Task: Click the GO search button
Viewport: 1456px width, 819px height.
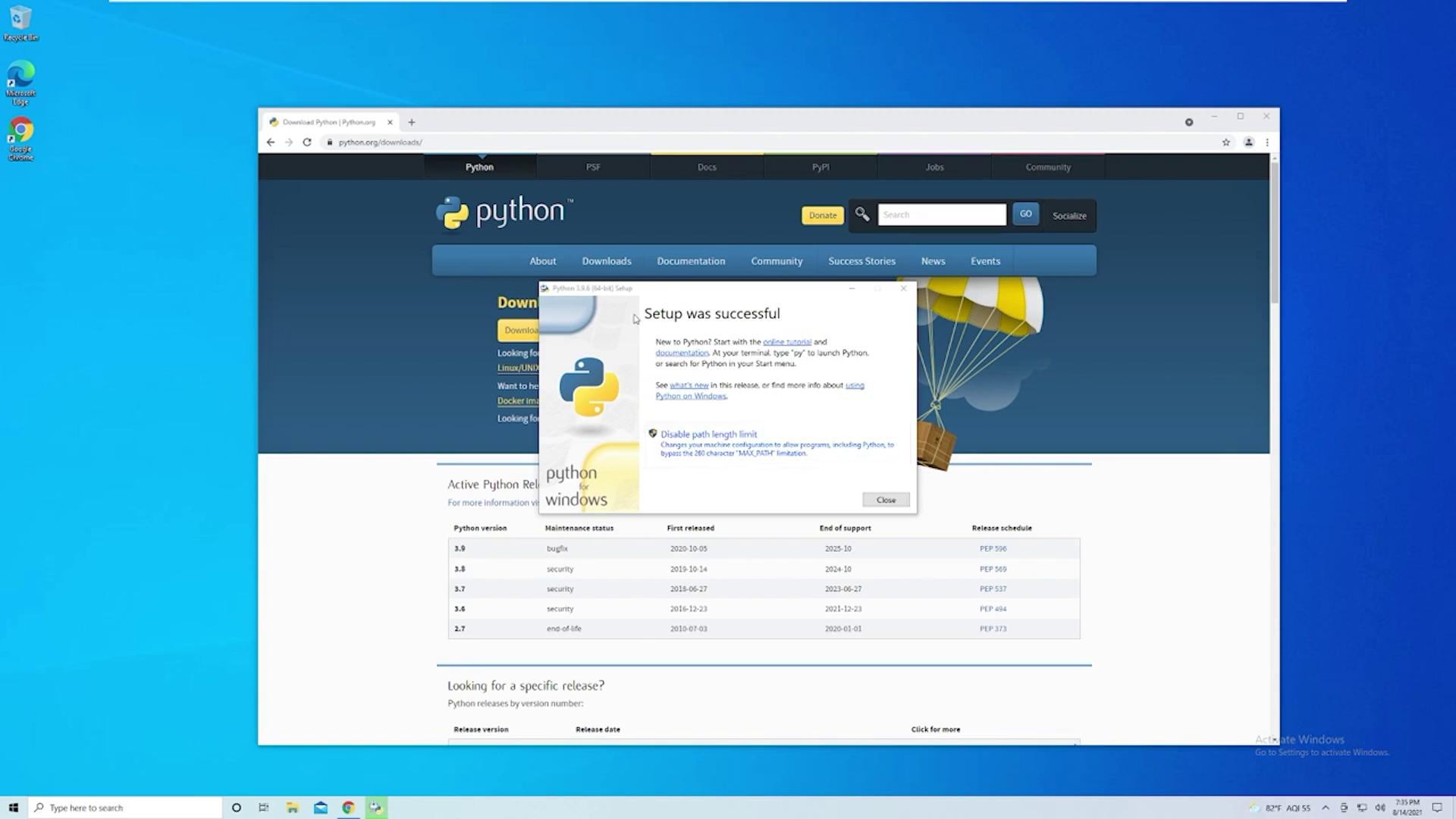Action: (1025, 214)
